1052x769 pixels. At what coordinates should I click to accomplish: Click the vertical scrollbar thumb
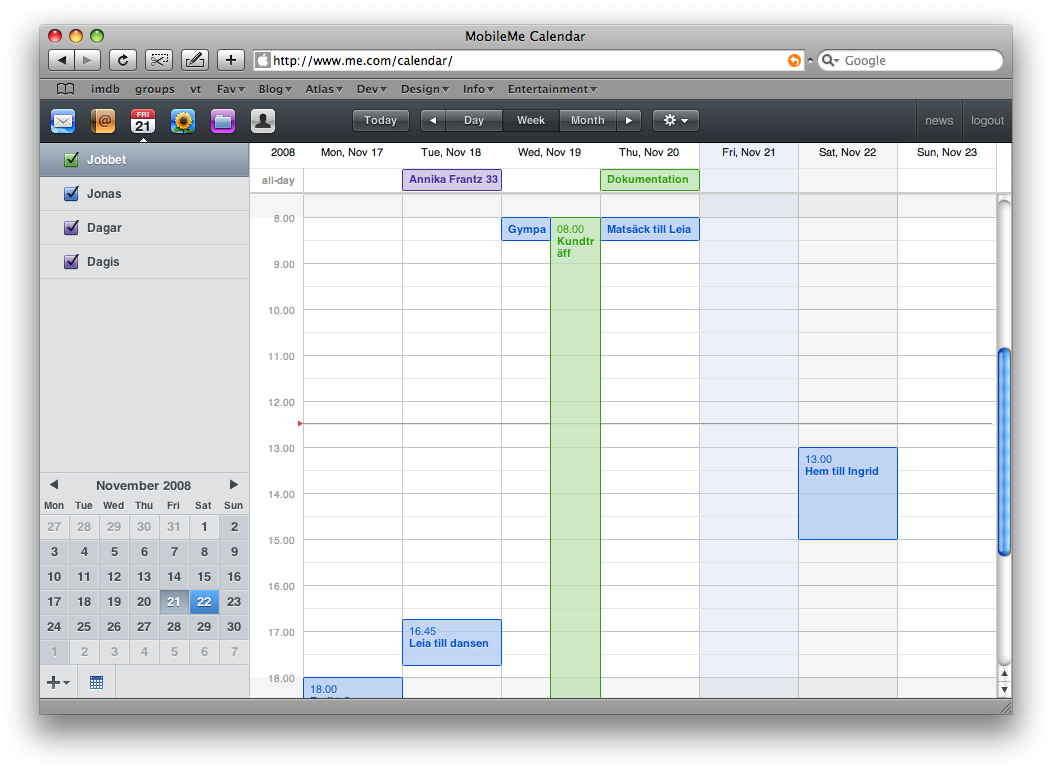tap(1004, 450)
